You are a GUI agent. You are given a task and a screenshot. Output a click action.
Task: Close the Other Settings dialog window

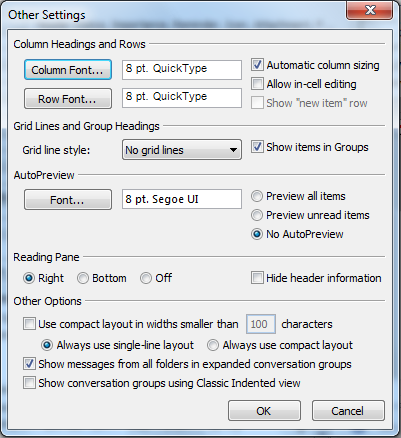(x=370, y=10)
